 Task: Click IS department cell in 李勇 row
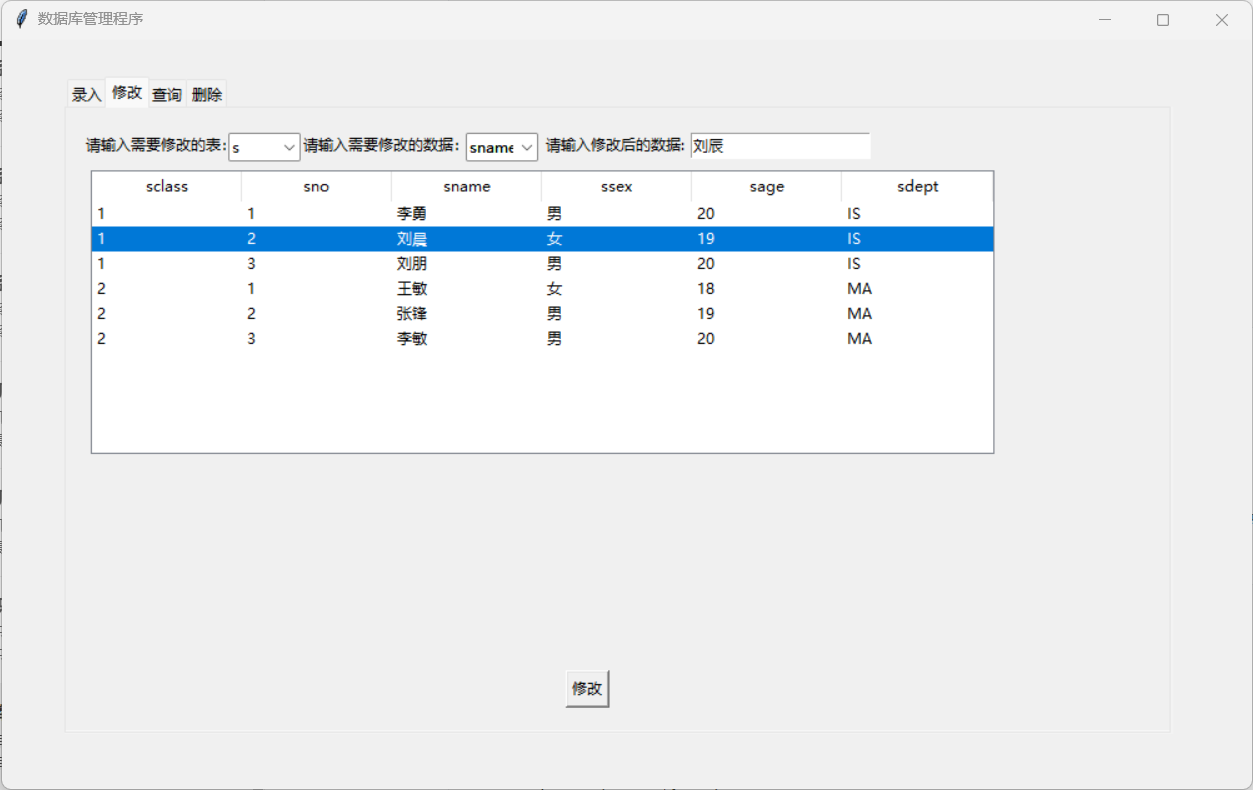coord(854,214)
